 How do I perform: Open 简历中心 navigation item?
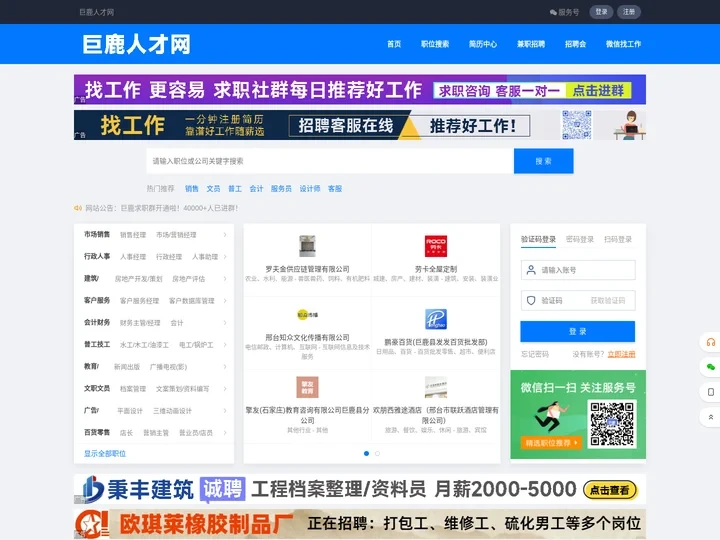point(483,44)
